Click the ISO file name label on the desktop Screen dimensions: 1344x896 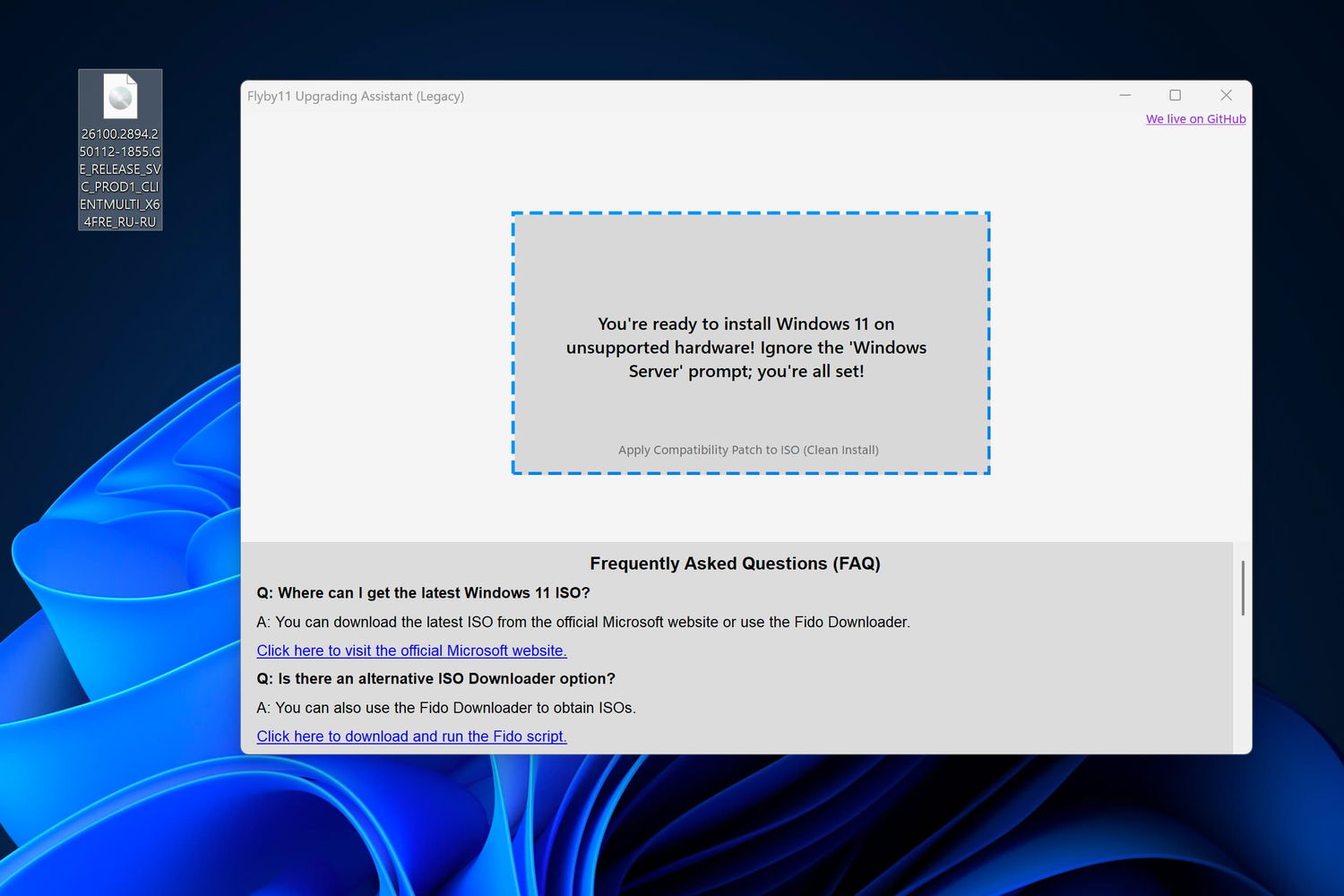click(120, 177)
